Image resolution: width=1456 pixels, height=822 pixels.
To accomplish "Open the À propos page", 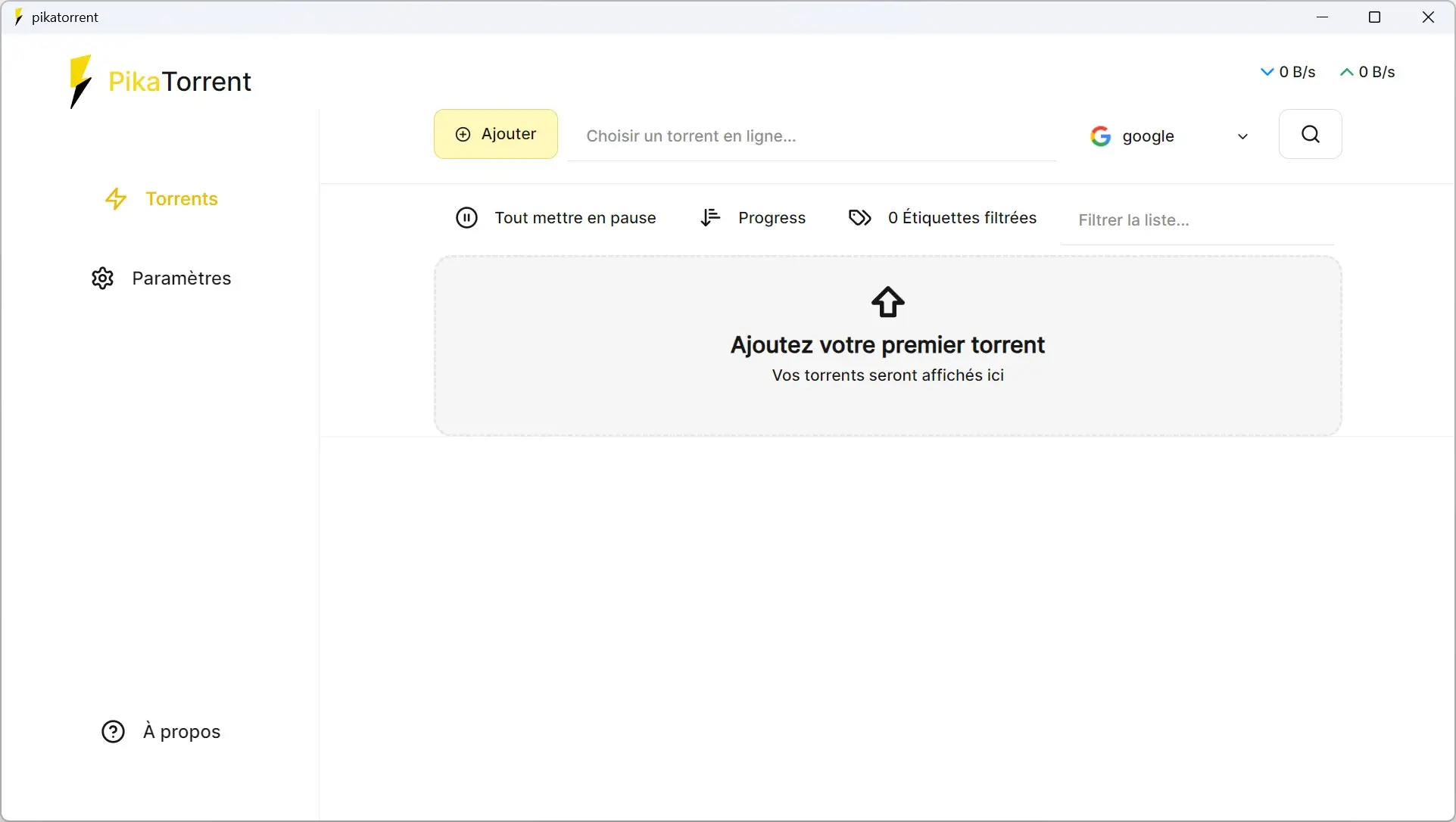I will point(161,732).
